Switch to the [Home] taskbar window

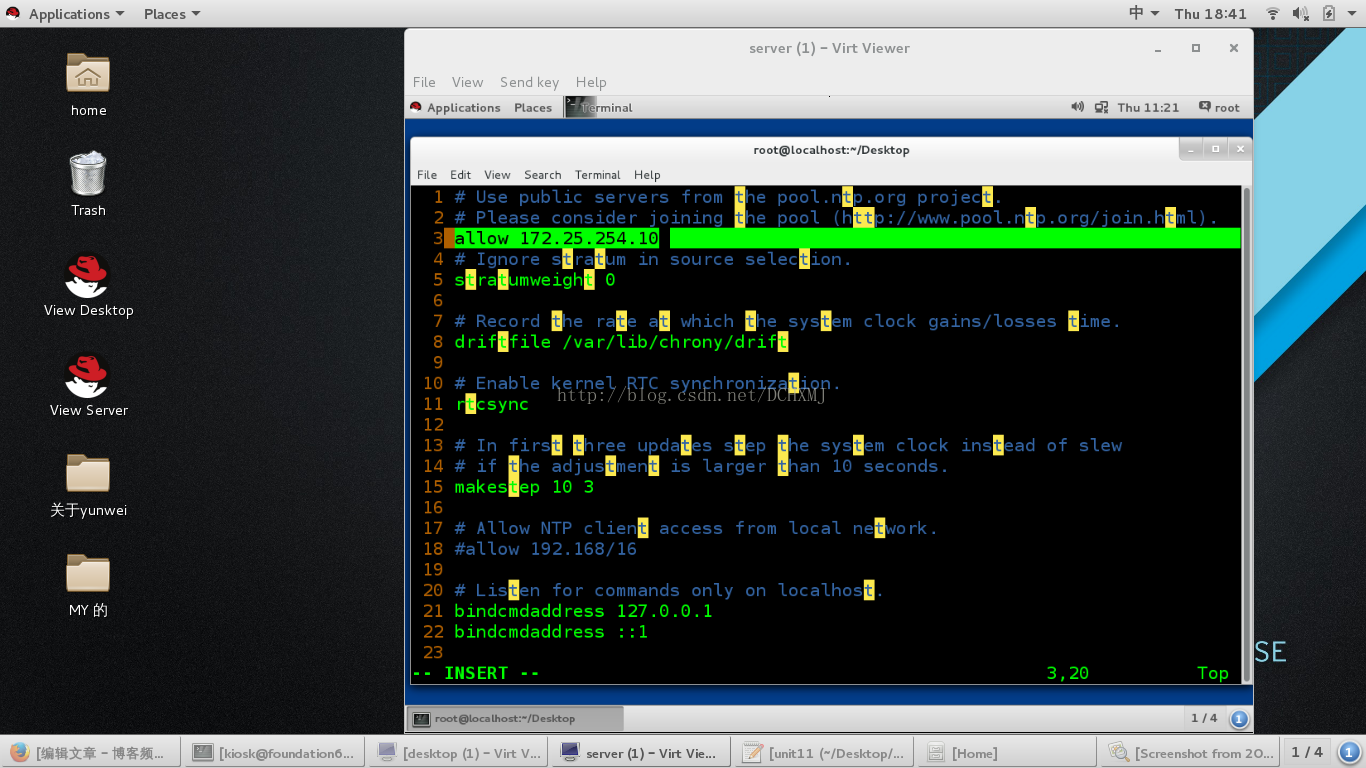pos(1008,752)
